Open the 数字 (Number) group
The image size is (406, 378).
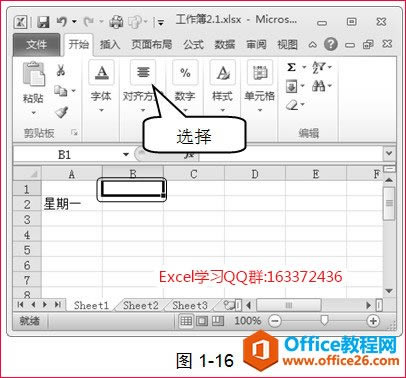coord(185,87)
